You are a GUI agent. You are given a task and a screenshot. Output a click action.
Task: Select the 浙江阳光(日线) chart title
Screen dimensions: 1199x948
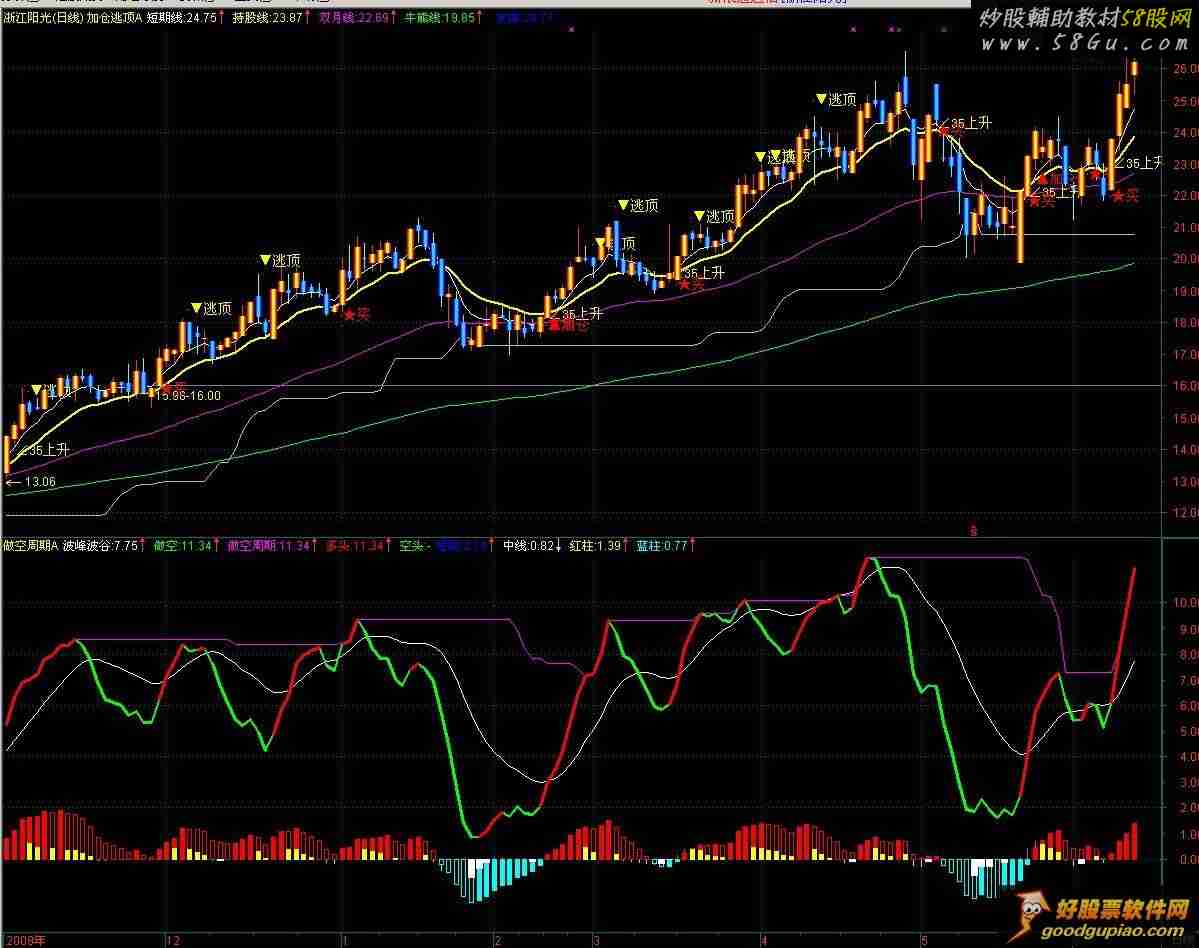click(x=42, y=17)
